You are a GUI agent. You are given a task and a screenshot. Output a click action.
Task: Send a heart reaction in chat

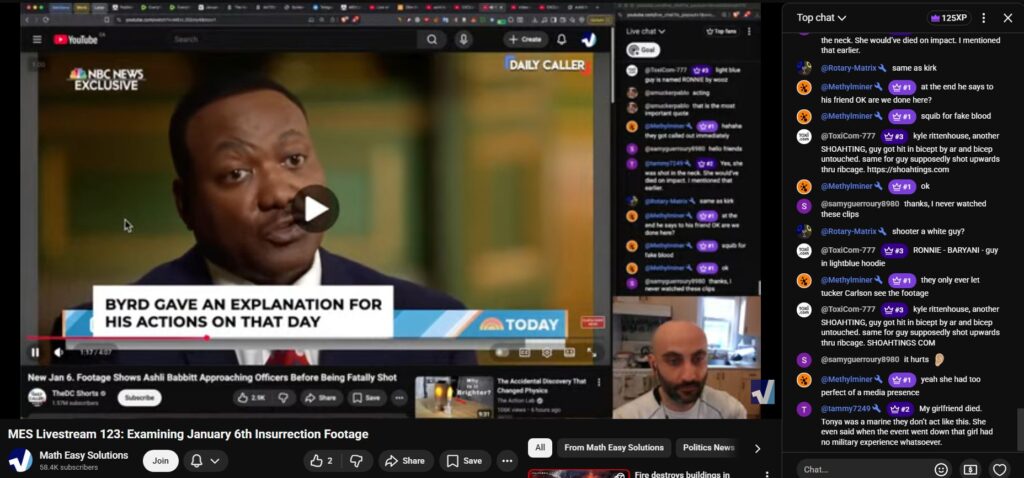click(x=999, y=469)
